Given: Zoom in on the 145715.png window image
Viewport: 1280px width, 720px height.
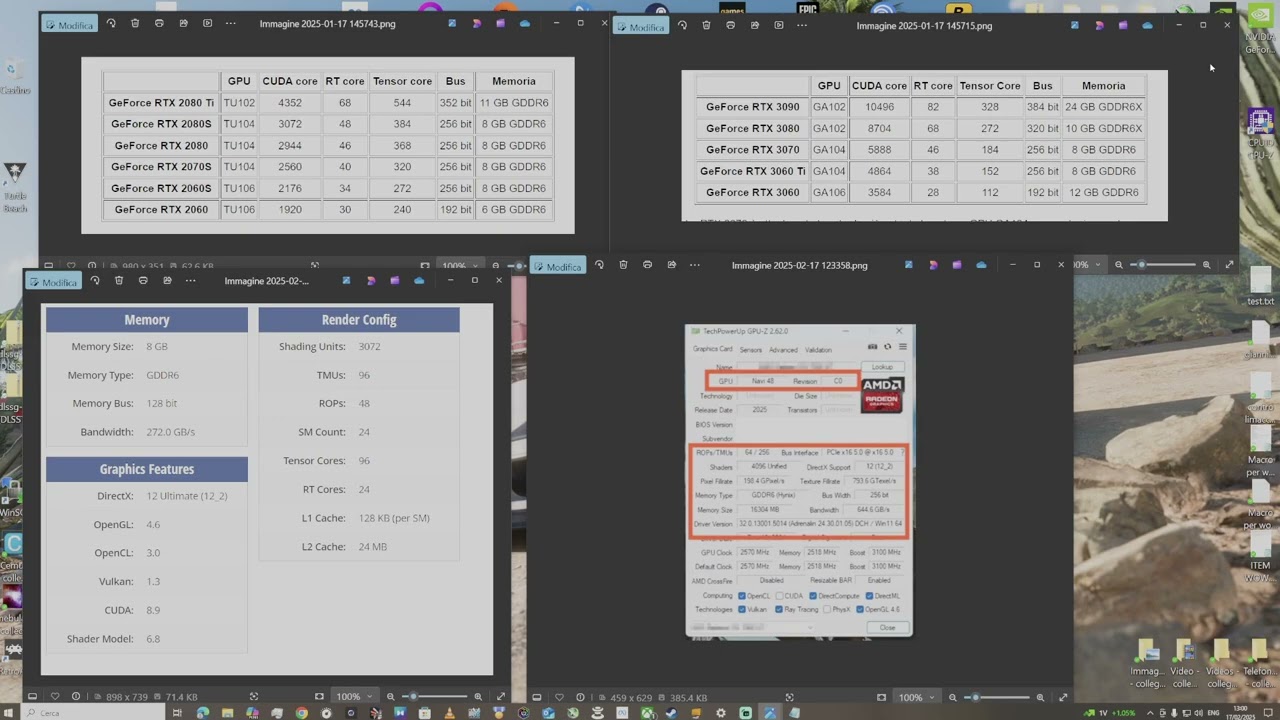Looking at the screenshot, I should coord(1206,265).
